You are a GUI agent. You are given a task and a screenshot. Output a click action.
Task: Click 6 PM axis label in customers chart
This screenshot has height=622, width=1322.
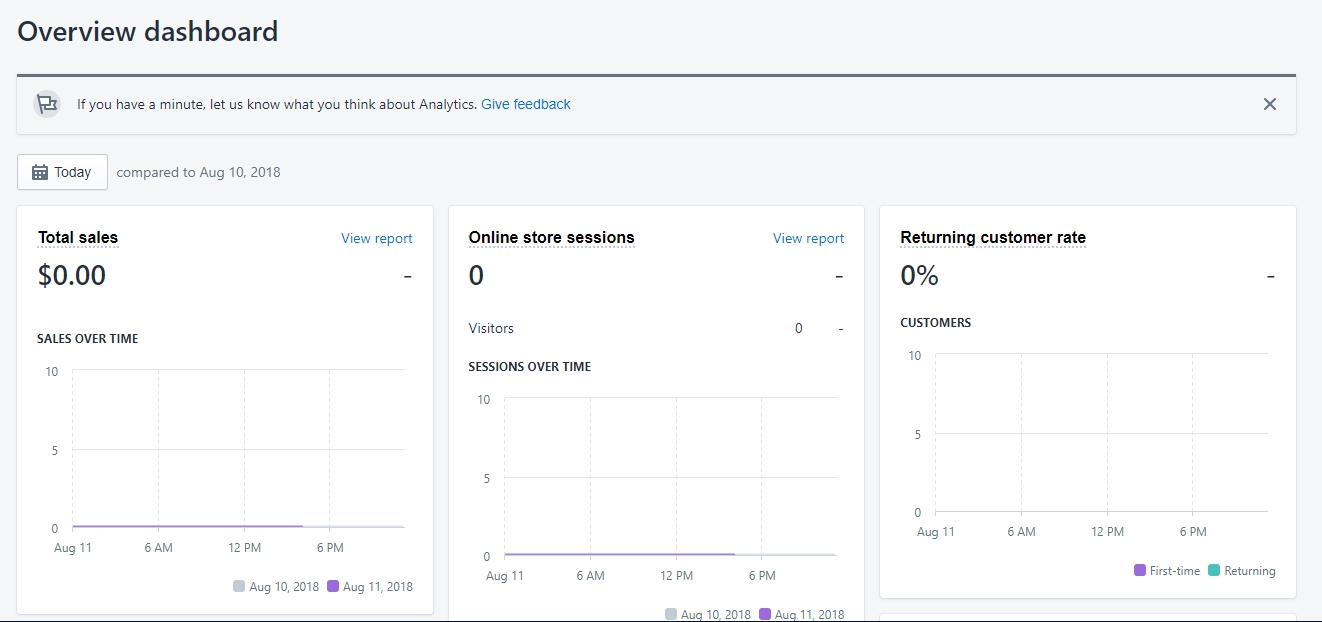tap(1193, 532)
